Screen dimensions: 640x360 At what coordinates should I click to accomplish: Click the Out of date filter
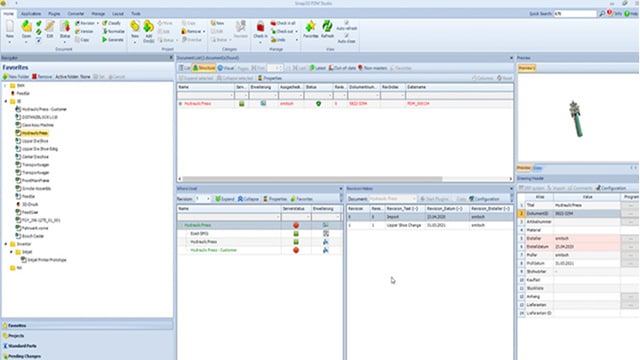click(x=342, y=68)
